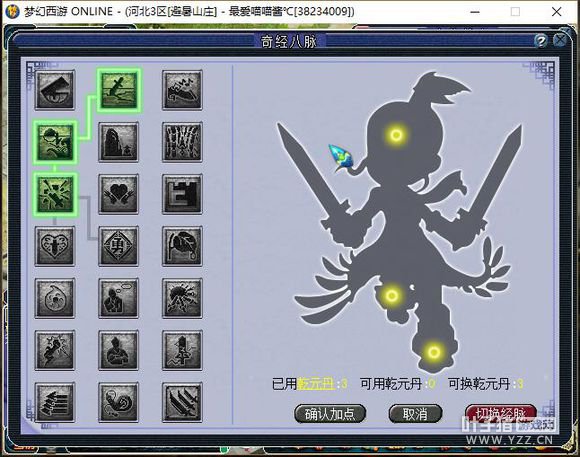Choose the bamboo stalks skill icon
580x457 pixels.
(x=182, y=142)
